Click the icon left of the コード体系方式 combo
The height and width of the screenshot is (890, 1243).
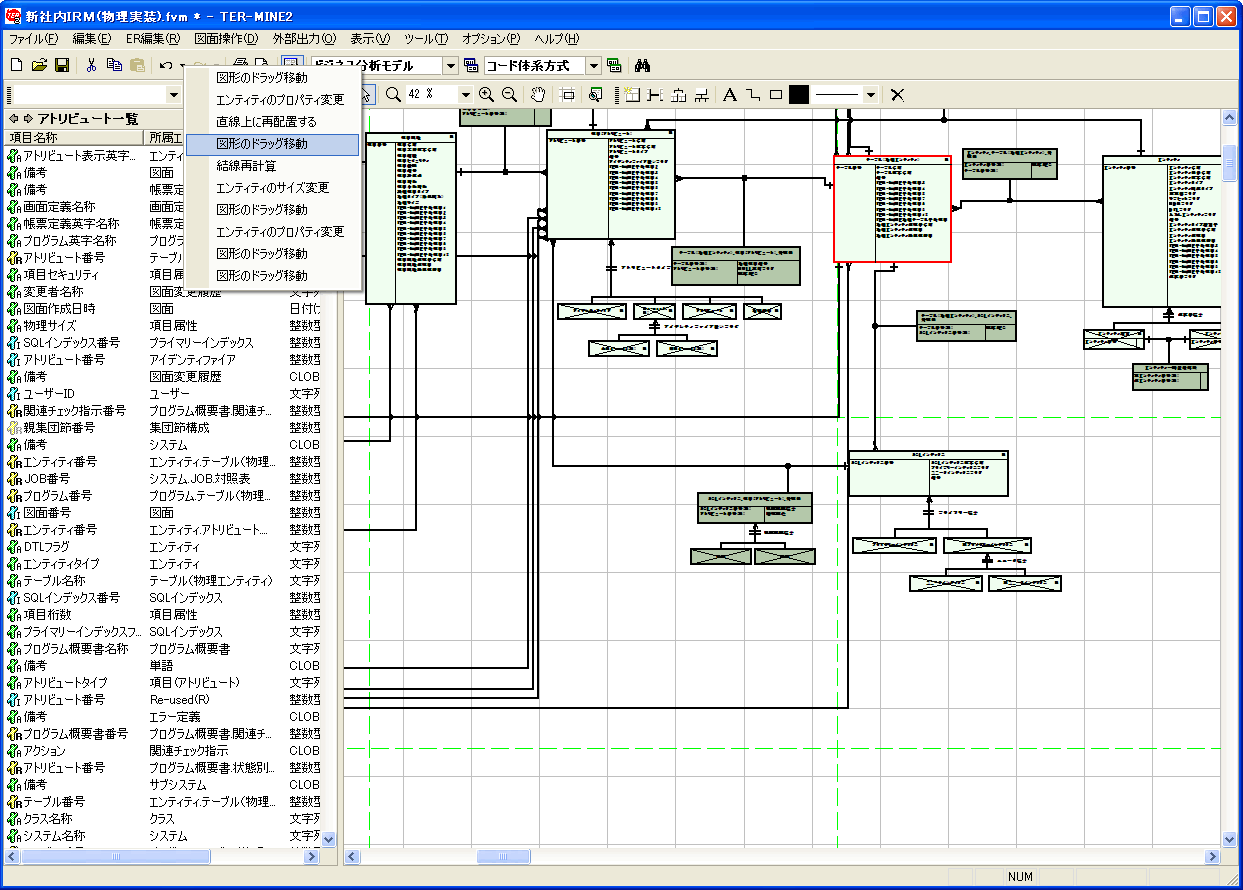[472, 65]
